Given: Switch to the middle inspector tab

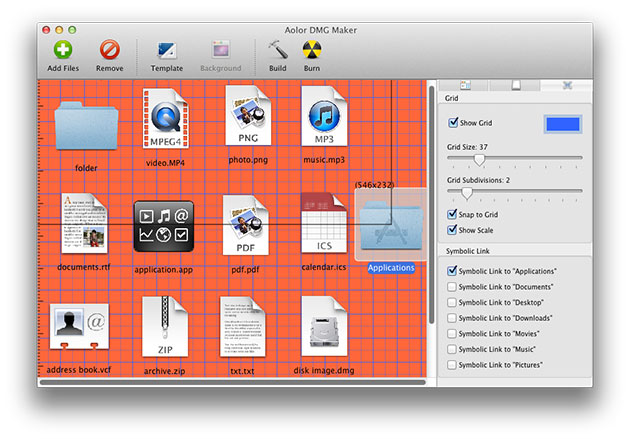Looking at the screenshot, I should (516, 86).
